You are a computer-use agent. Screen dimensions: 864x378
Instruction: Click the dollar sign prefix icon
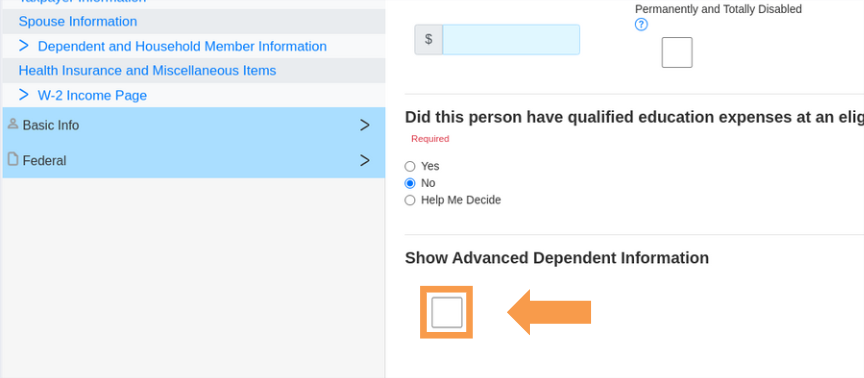click(429, 39)
